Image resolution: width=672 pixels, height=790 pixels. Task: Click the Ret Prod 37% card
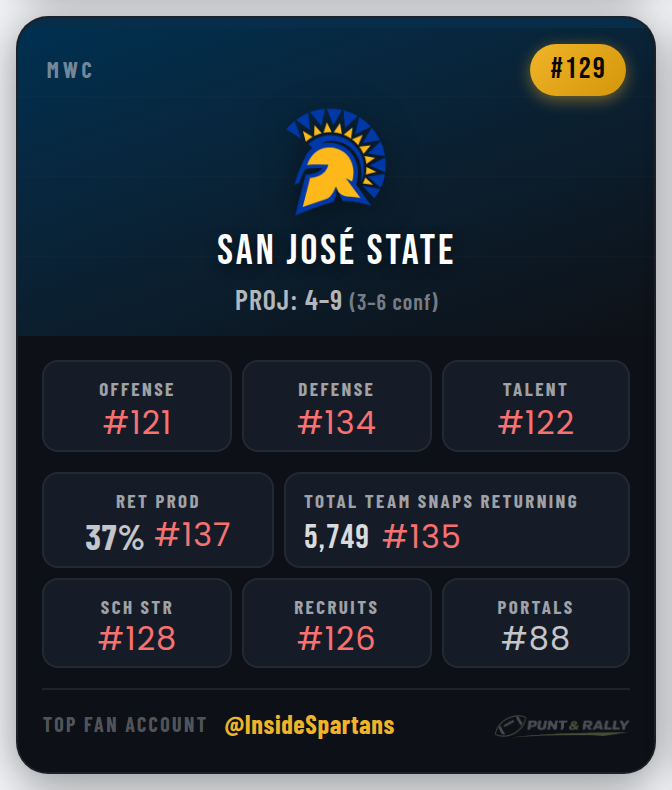point(157,520)
